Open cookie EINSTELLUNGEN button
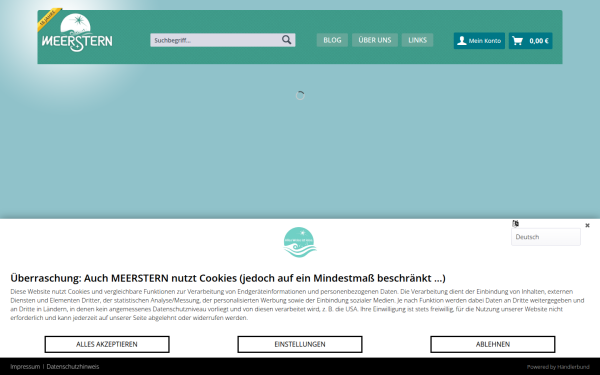The height and width of the screenshot is (375, 600). coord(300,344)
